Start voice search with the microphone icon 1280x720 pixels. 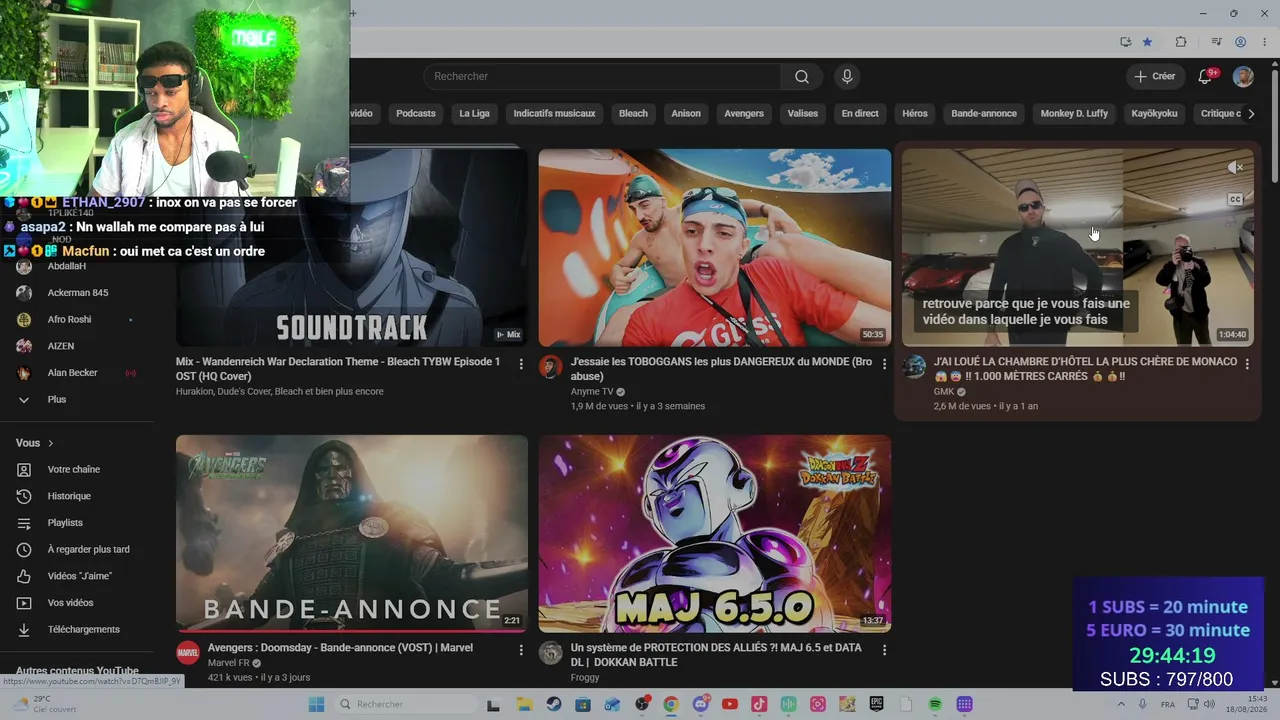(x=847, y=77)
